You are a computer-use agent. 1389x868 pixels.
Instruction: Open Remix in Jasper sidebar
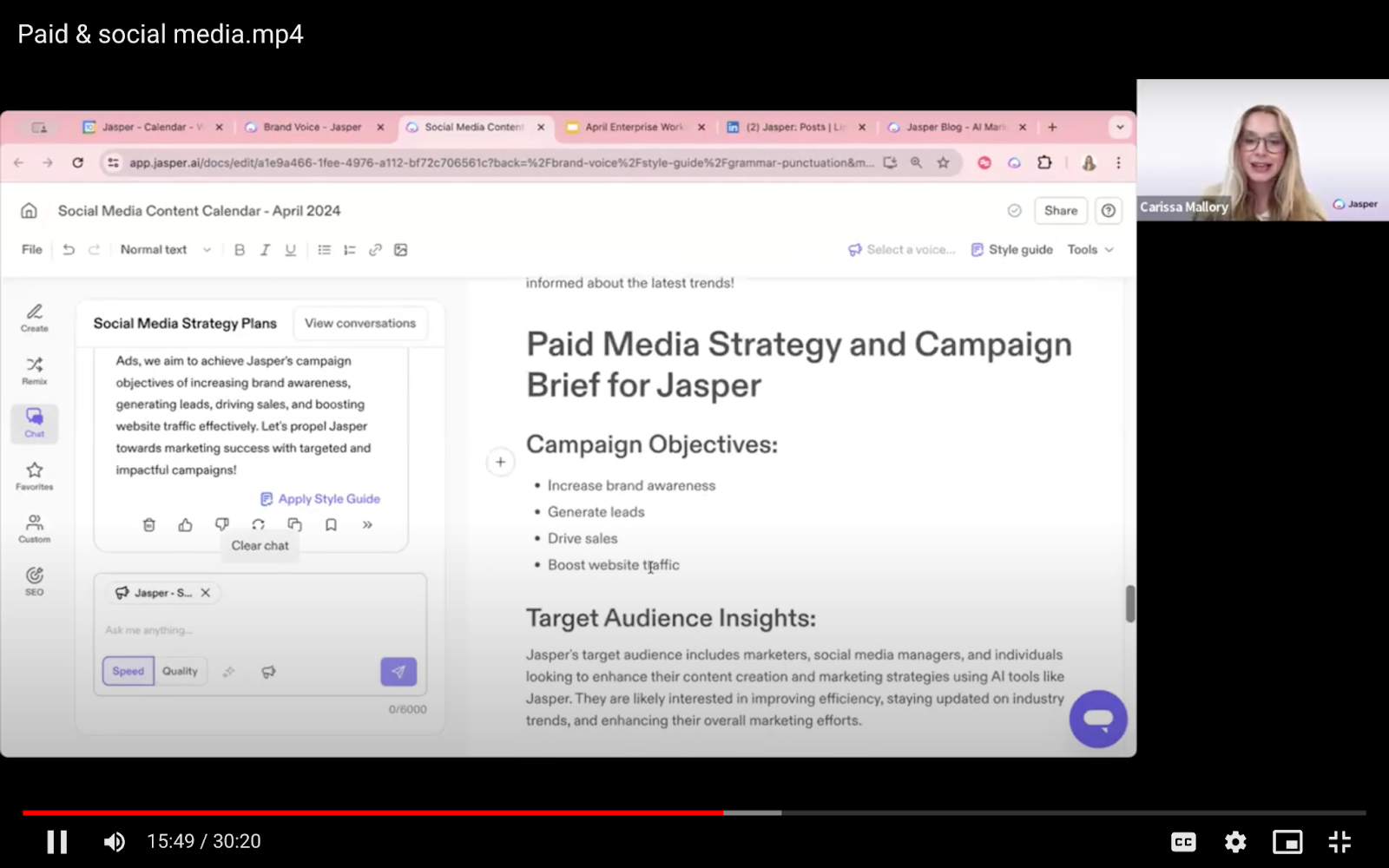(x=35, y=371)
